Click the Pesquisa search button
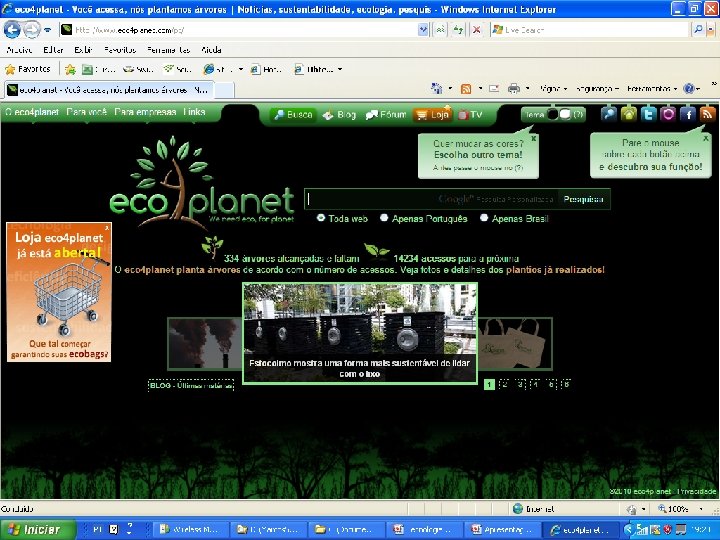Screen dimensions: 720x540 583,199
